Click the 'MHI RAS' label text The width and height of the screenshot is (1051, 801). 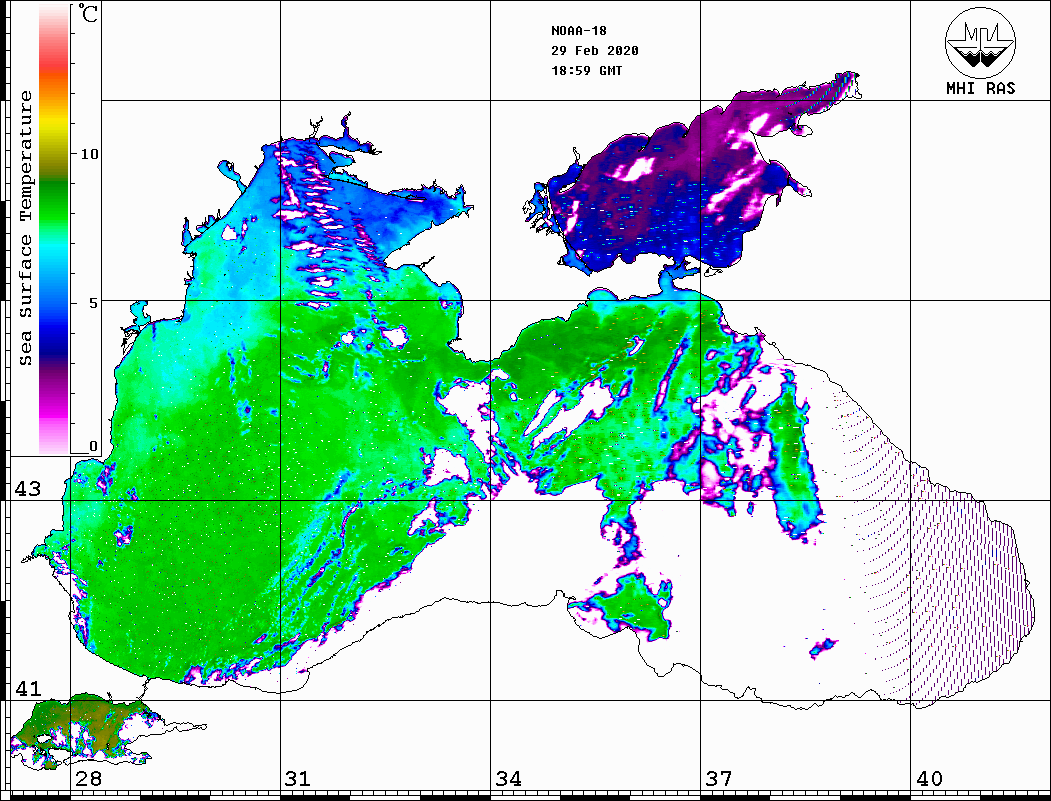[x=981, y=88]
